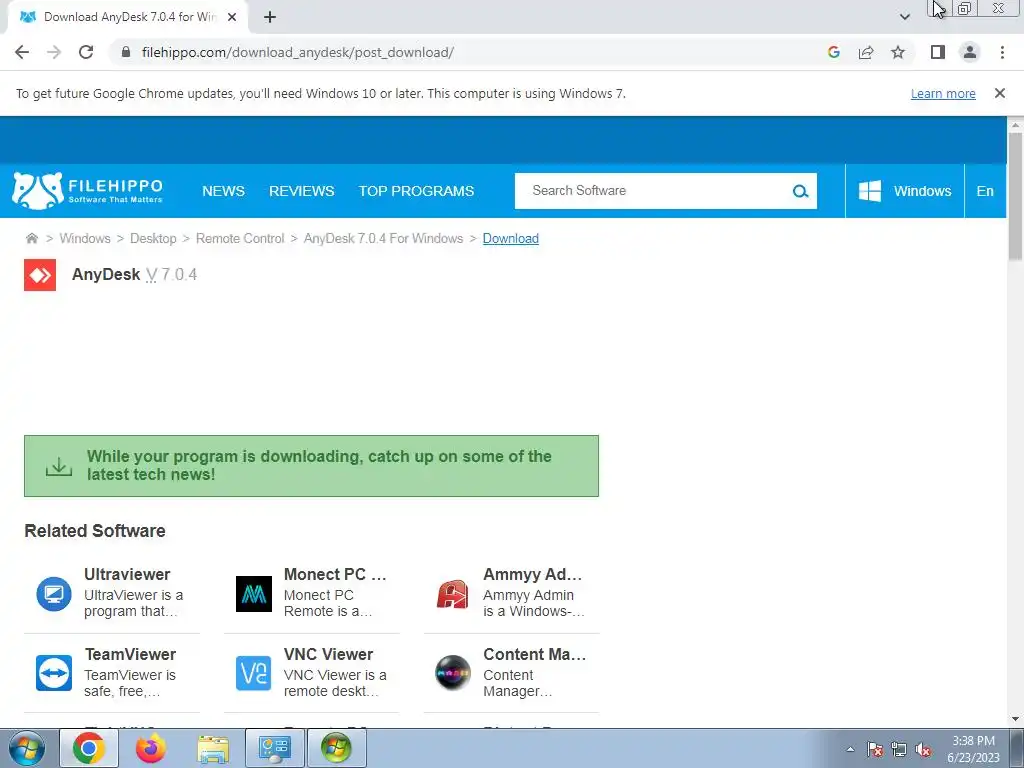Open the Windows Start button
1024x768 pixels.
click(26, 748)
